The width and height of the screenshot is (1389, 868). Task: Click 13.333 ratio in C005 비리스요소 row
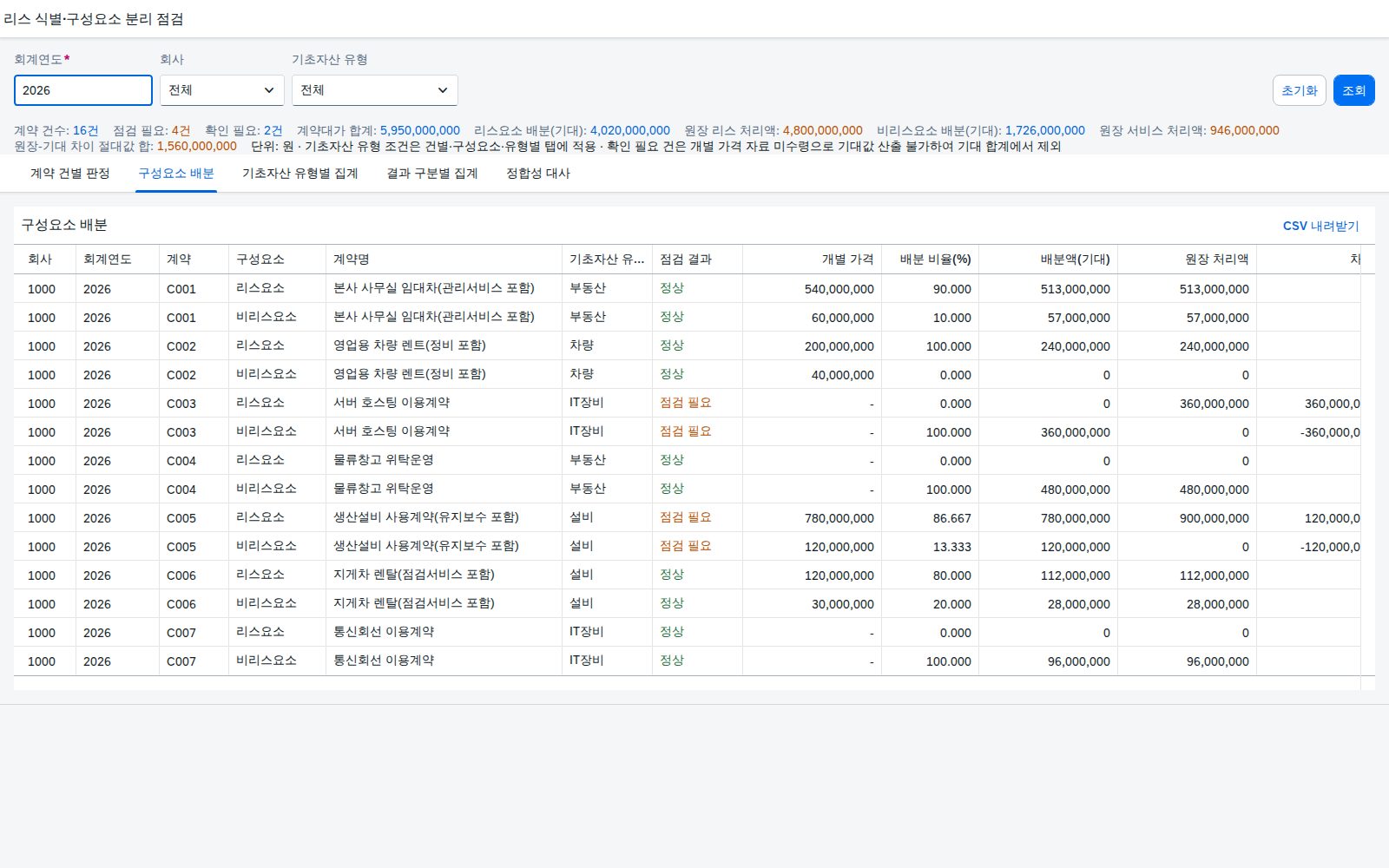tap(952, 547)
